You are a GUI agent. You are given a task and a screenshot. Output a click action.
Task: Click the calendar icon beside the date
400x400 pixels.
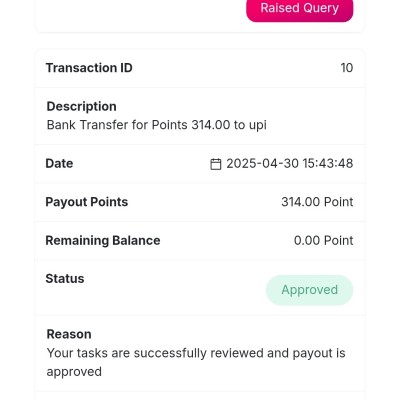pos(215,164)
